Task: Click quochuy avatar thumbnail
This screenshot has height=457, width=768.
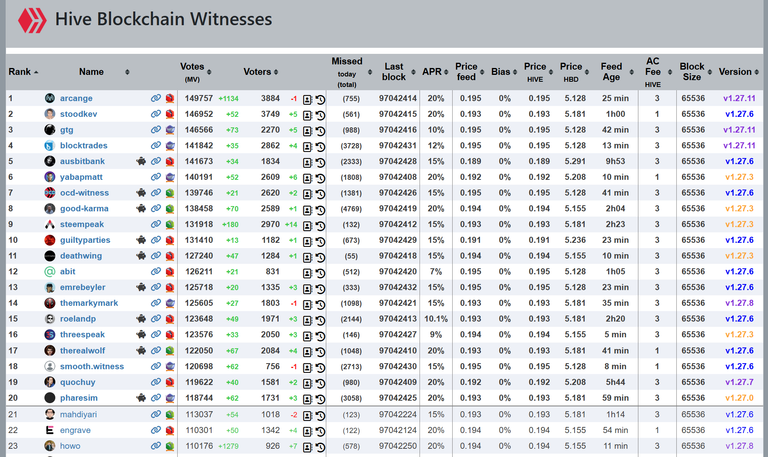Action: 49,382
